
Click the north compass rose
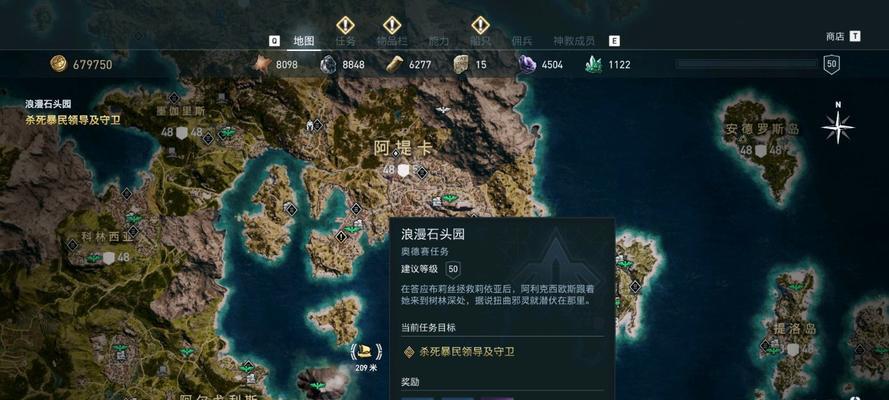pos(838,126)
